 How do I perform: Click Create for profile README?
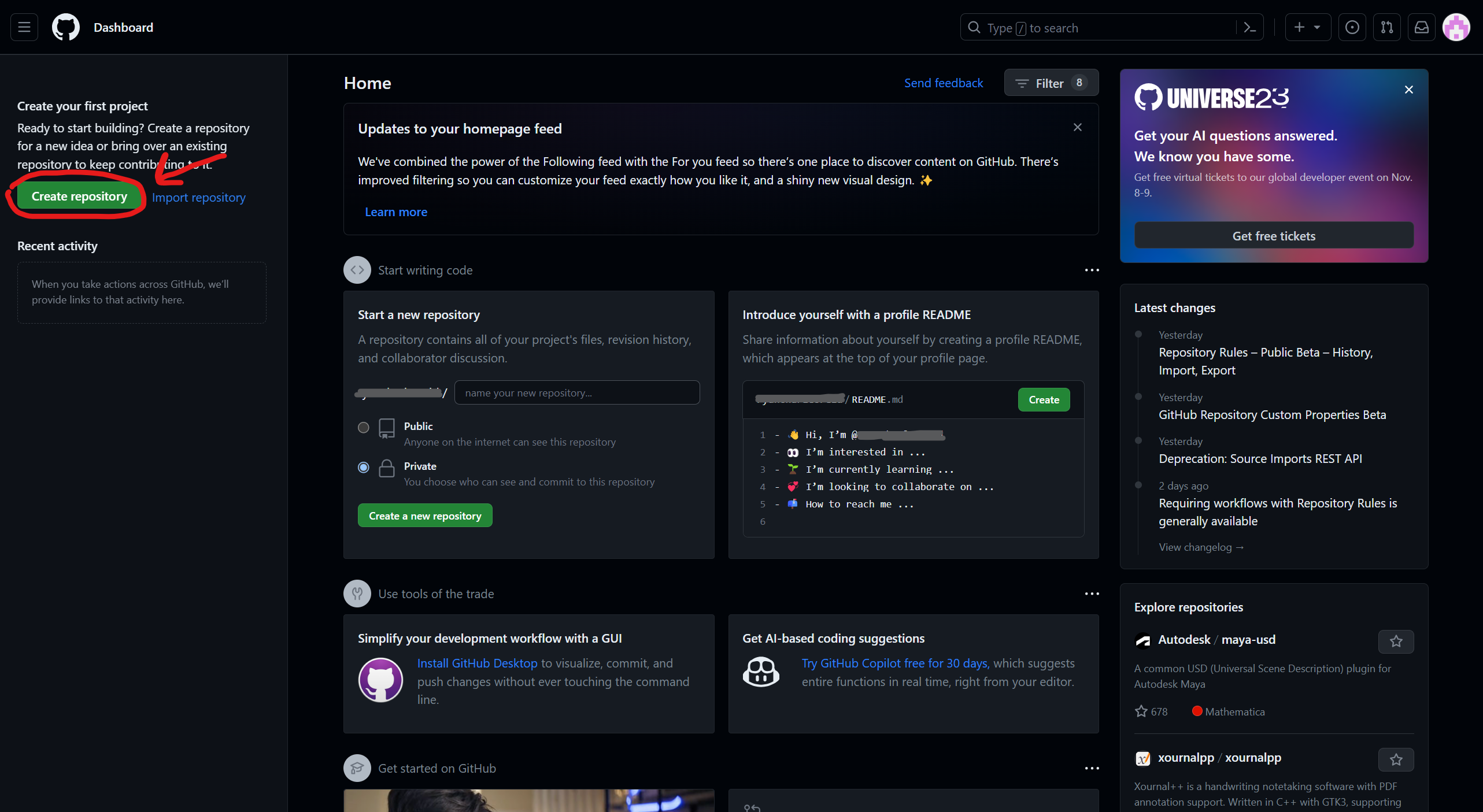click(x=1044, y=400)
